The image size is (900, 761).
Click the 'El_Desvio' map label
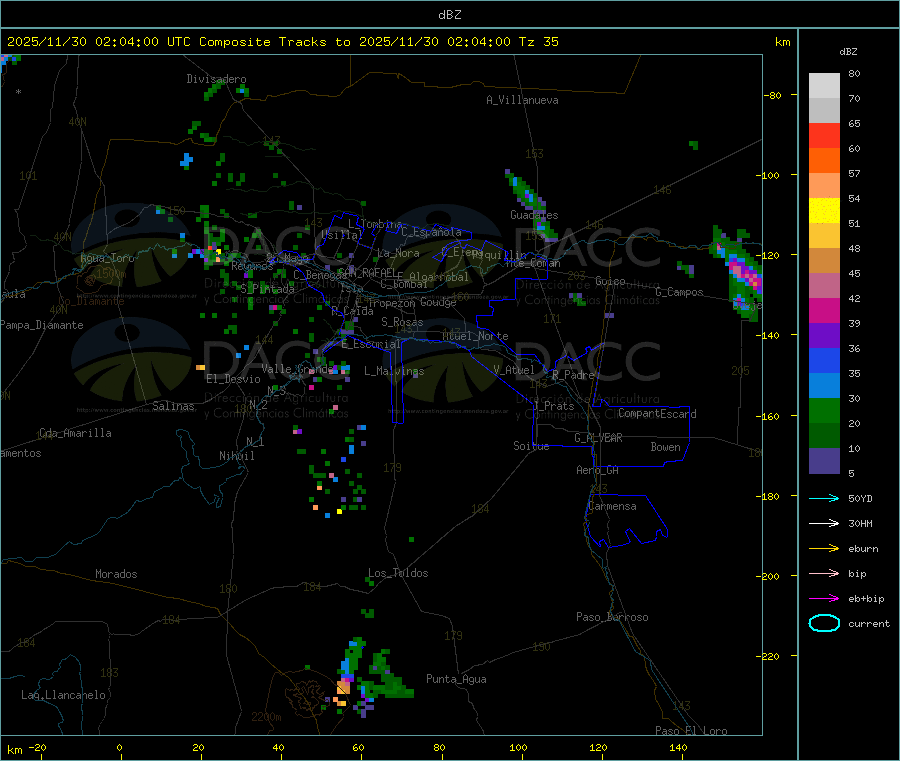coord(233,379)
